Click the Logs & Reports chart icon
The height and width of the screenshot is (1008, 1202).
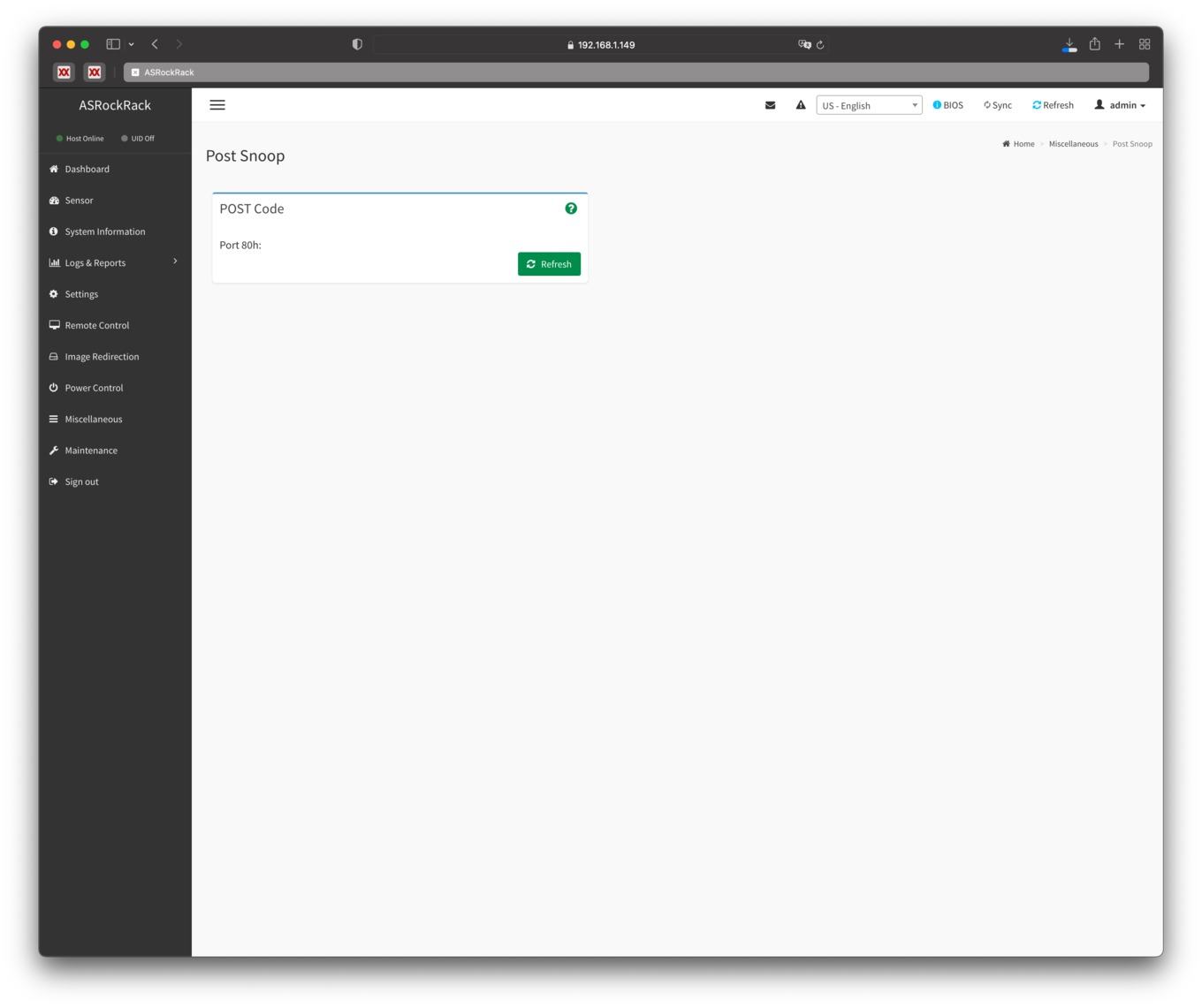(x=54, y=262)
